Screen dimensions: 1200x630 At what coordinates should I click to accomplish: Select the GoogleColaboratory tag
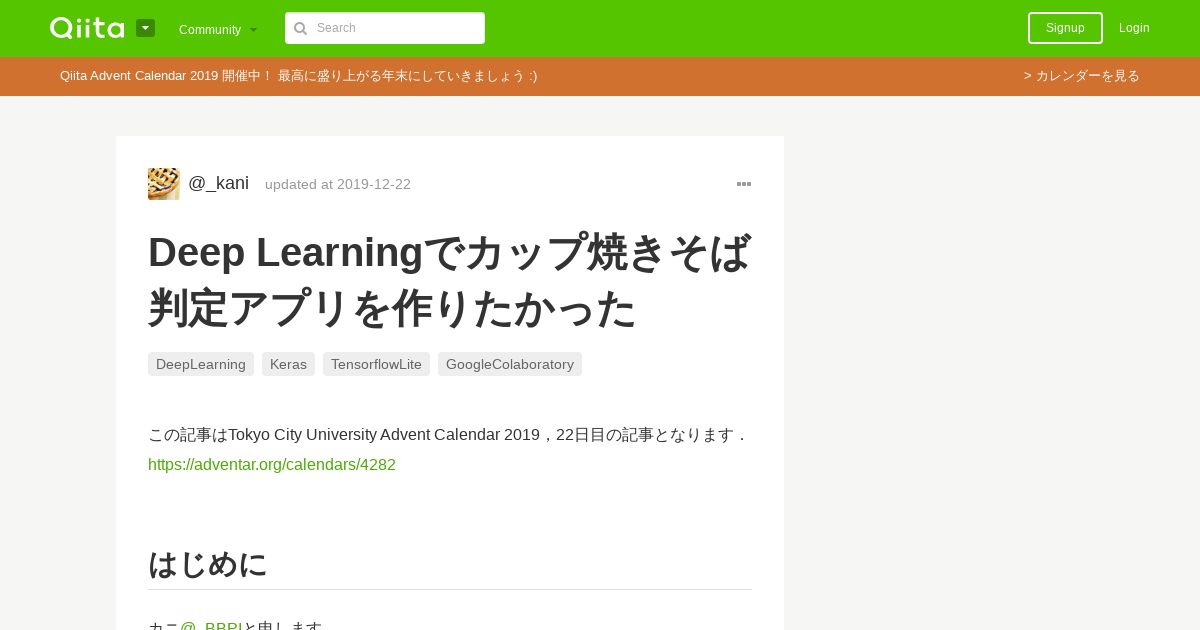tap(510, 364)
